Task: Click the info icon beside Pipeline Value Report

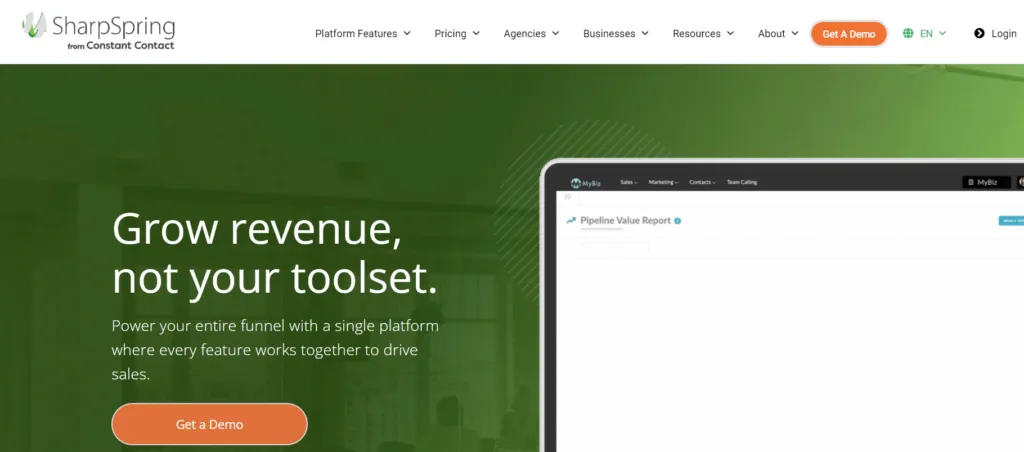Action: click(x=678, y=221)
